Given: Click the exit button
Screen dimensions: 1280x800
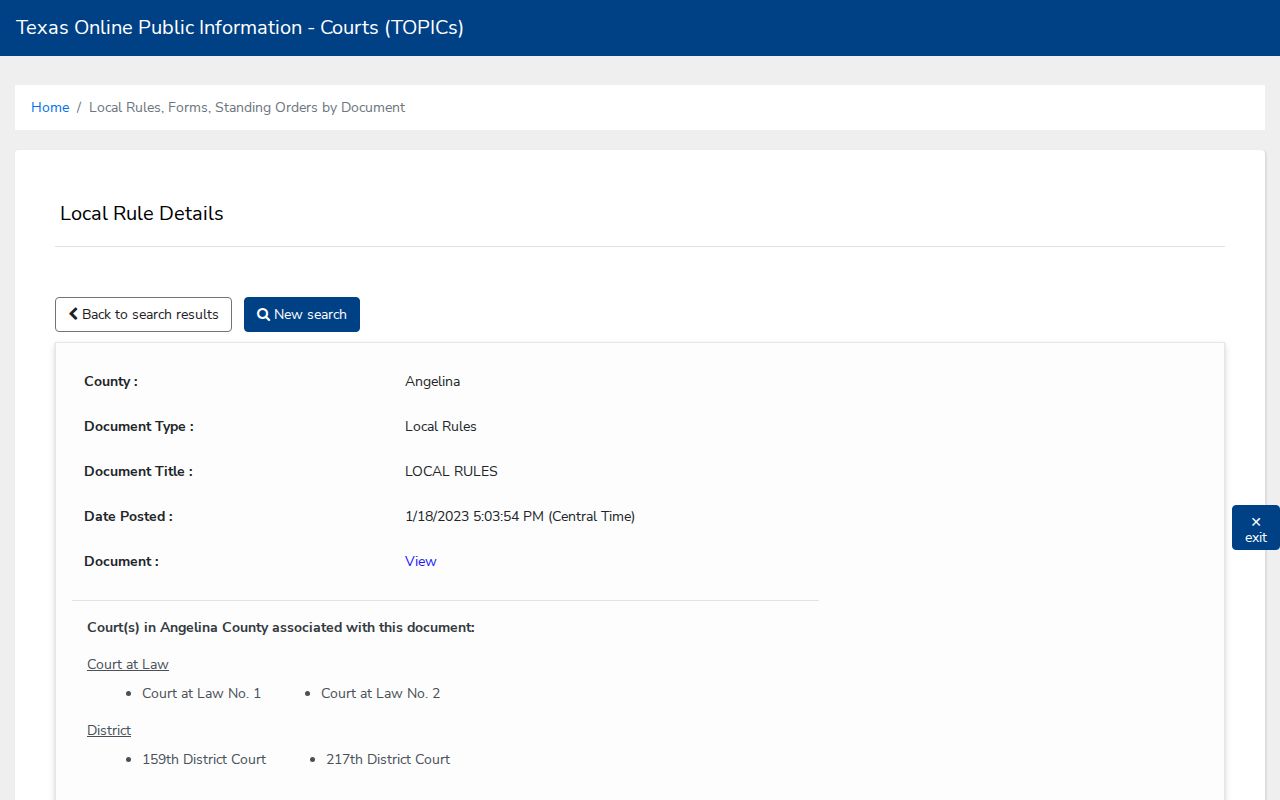Looking at the screenshot, I should (1256, 528).
